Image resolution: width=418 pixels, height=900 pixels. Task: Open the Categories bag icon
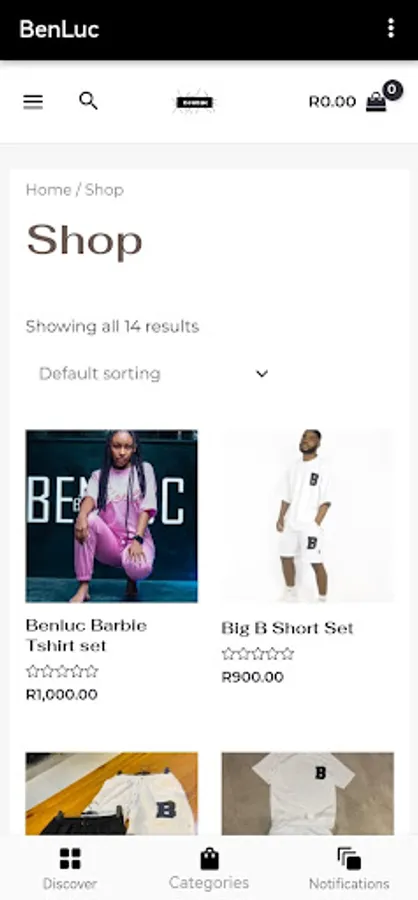tap(209, 859)
